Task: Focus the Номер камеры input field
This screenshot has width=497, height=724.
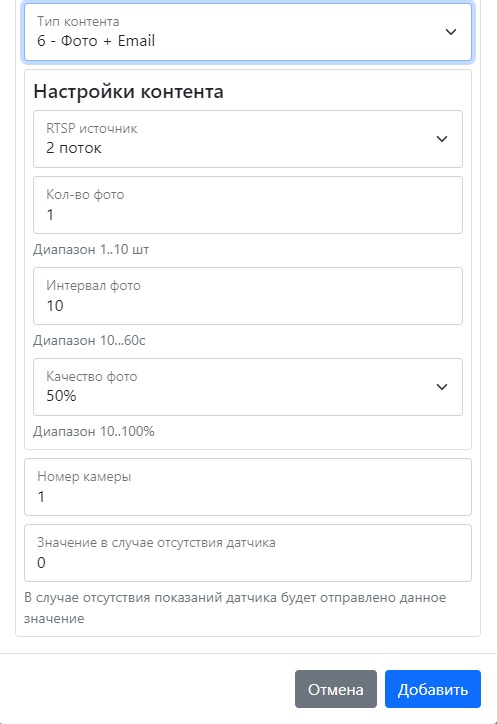Action: (248, 487)
